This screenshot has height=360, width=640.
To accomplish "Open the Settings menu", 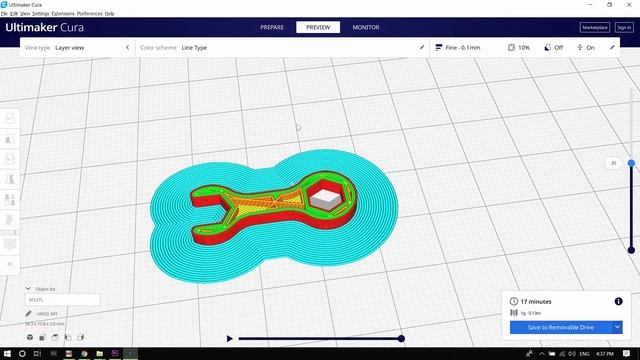I will point(40,13).
